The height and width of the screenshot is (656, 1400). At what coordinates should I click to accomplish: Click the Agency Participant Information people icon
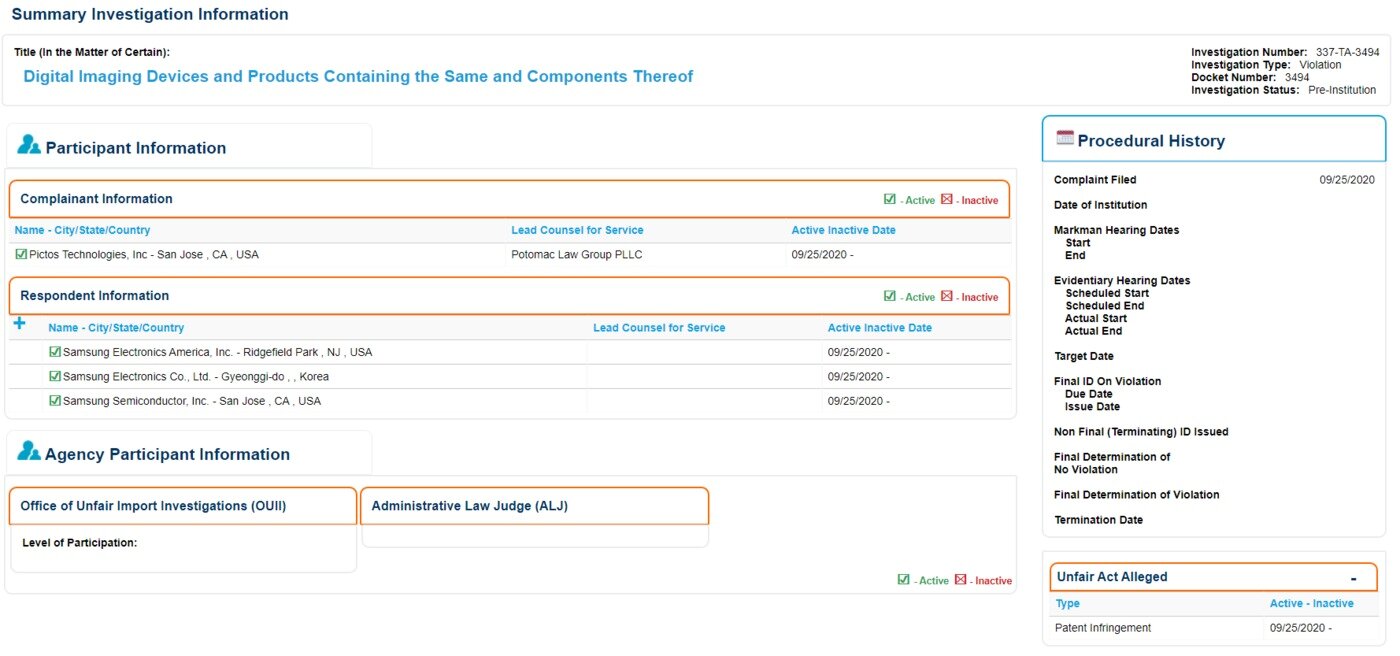tap(29, 451)
